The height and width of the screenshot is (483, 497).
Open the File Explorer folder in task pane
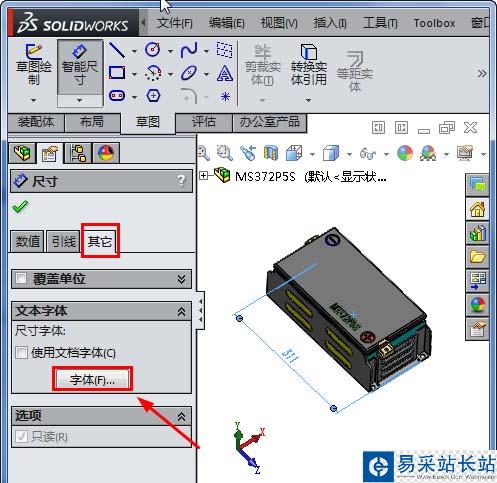pos(477,257)
